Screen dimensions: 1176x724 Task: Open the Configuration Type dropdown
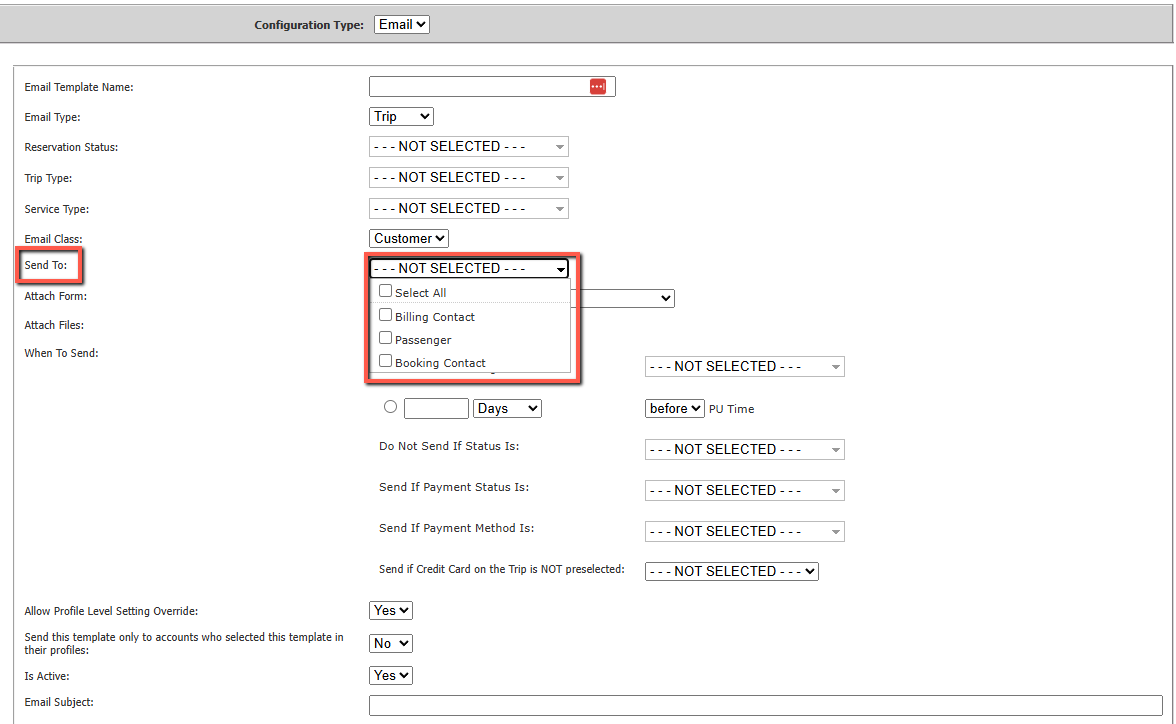401,25
